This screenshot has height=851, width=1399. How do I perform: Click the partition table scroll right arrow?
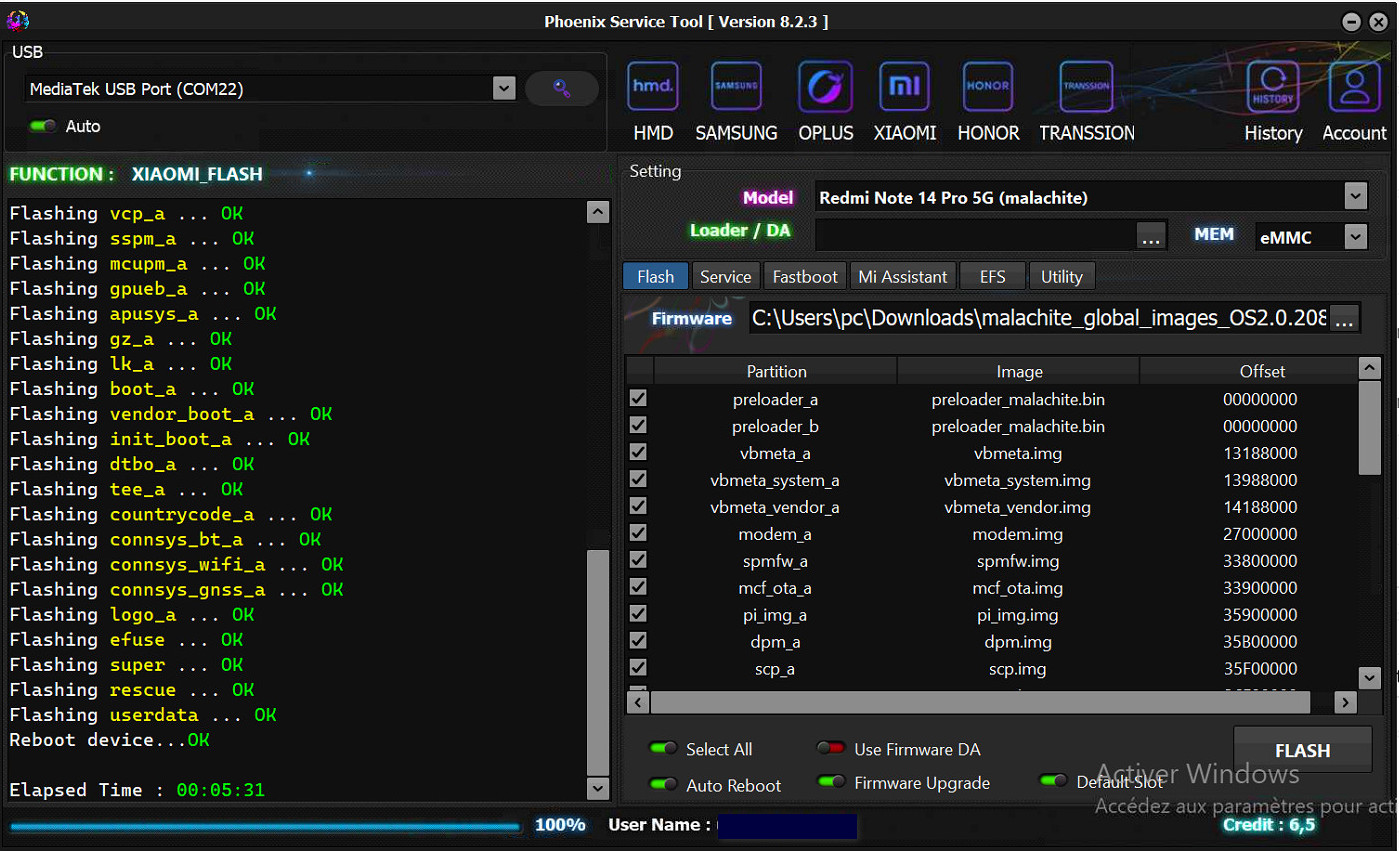(x=1346, y=702)
